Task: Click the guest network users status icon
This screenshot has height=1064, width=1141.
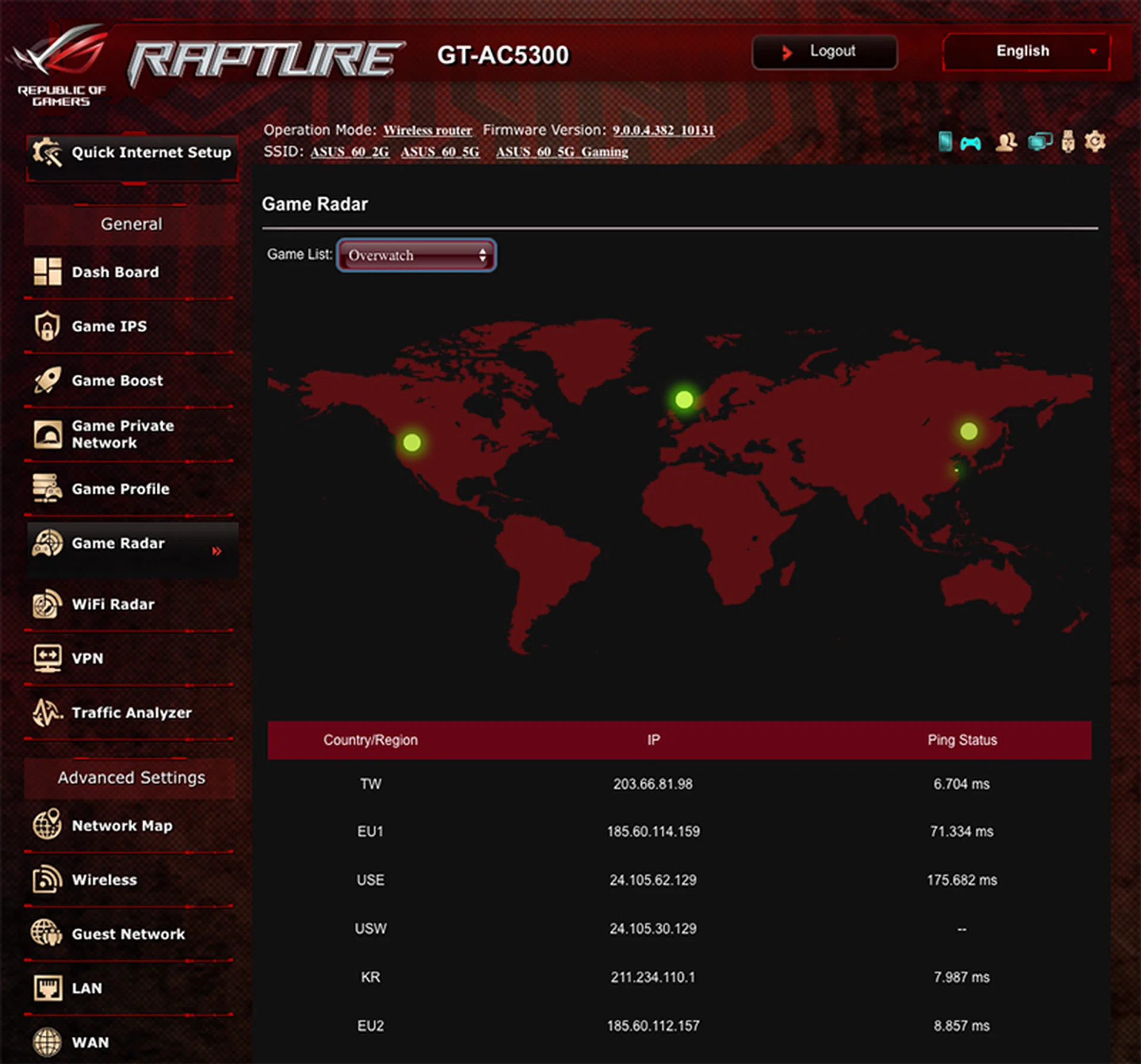Action: (1006, 141)
